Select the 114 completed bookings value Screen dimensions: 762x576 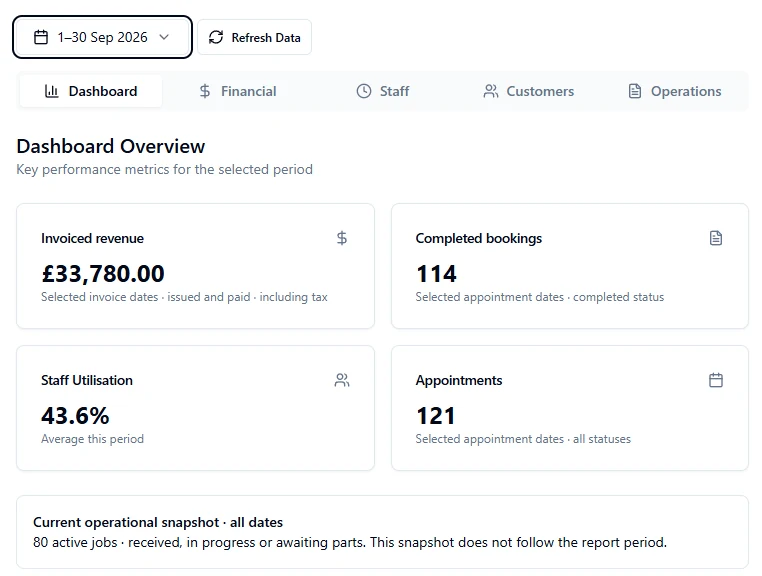[436, 274]
